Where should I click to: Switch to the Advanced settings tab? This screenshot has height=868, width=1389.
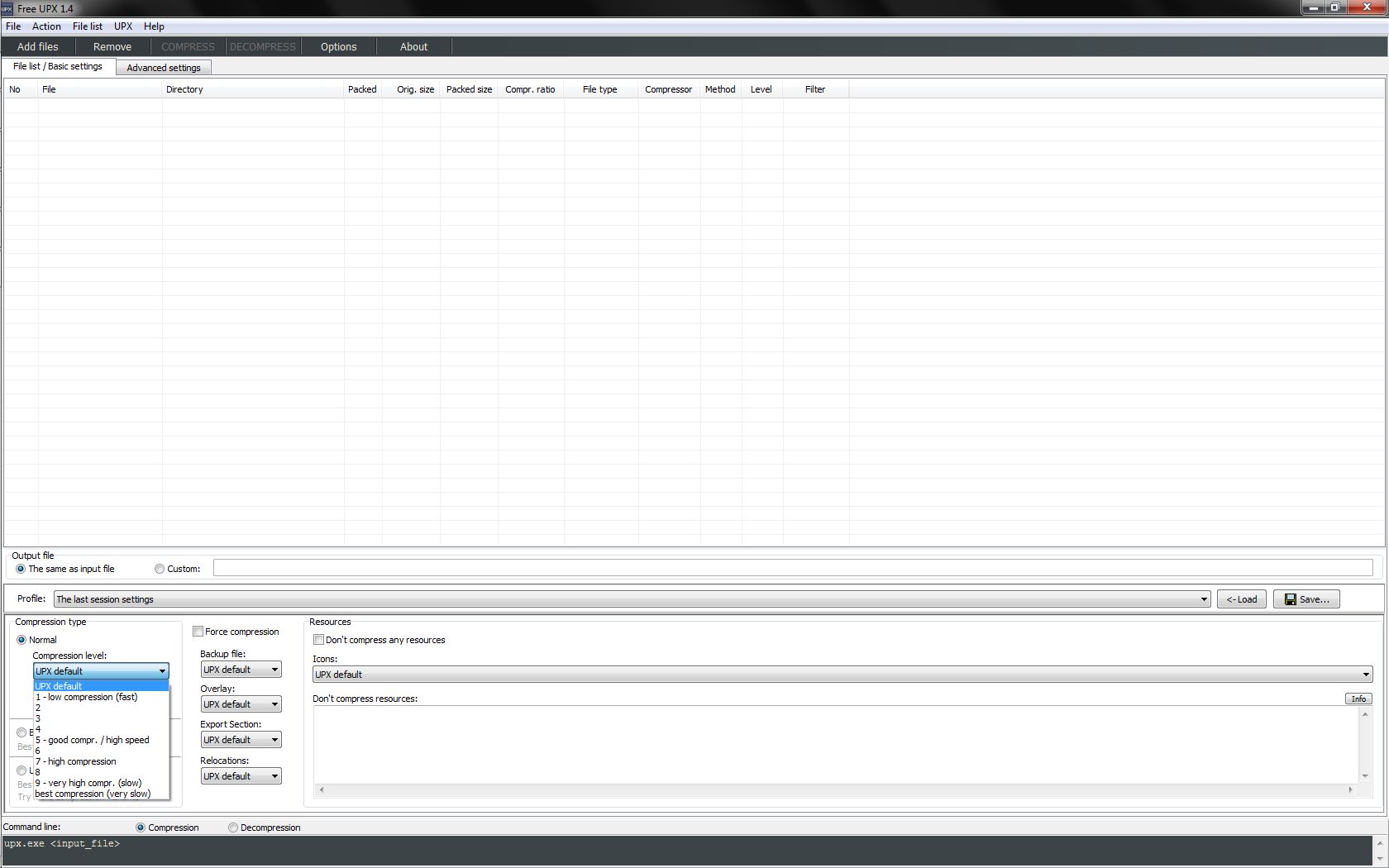pyautogui.click(x=164, y=68)
